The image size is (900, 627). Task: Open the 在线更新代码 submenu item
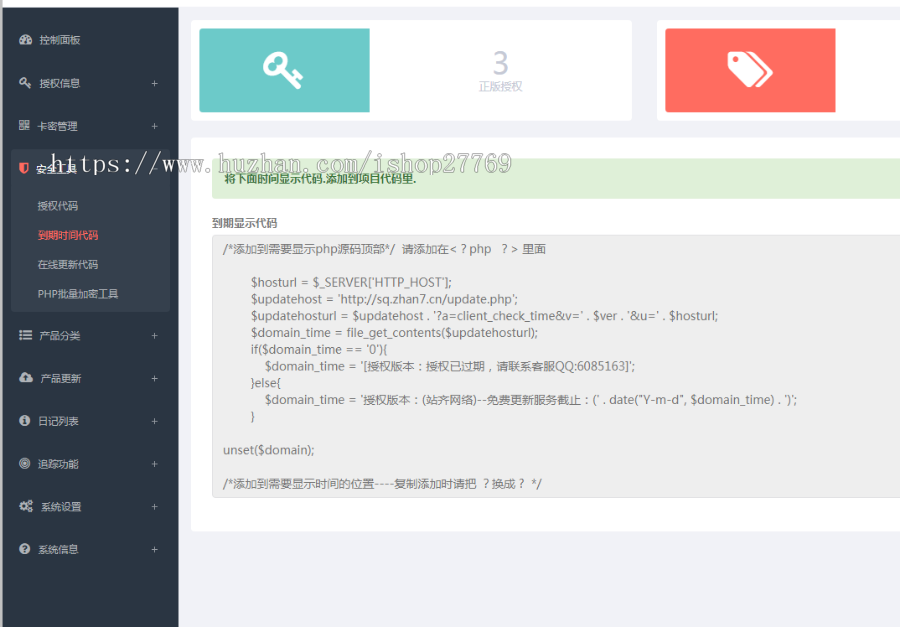click(68, 265)
